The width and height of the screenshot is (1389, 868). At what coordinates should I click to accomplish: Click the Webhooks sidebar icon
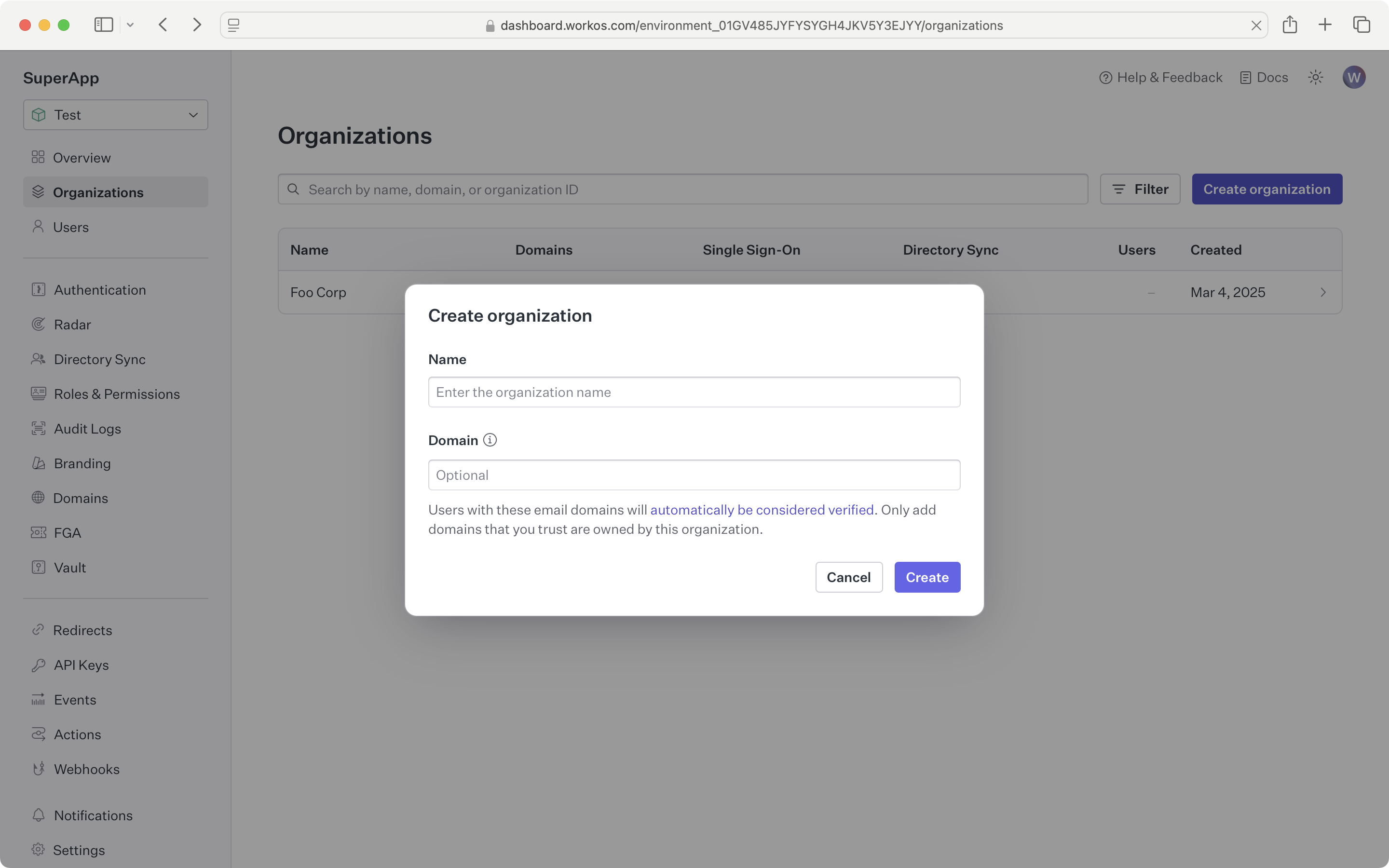pyautogui.click(x=39, y=769)
